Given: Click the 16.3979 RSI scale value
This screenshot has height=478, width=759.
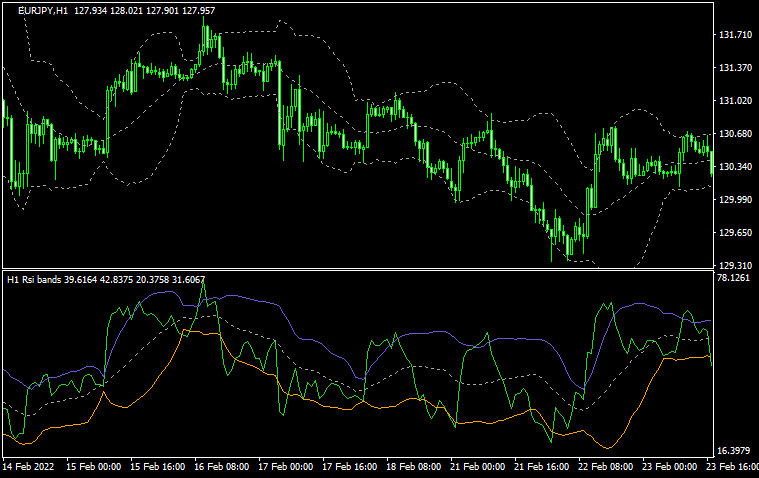Looking at the screenshot, I should (733, 451).
